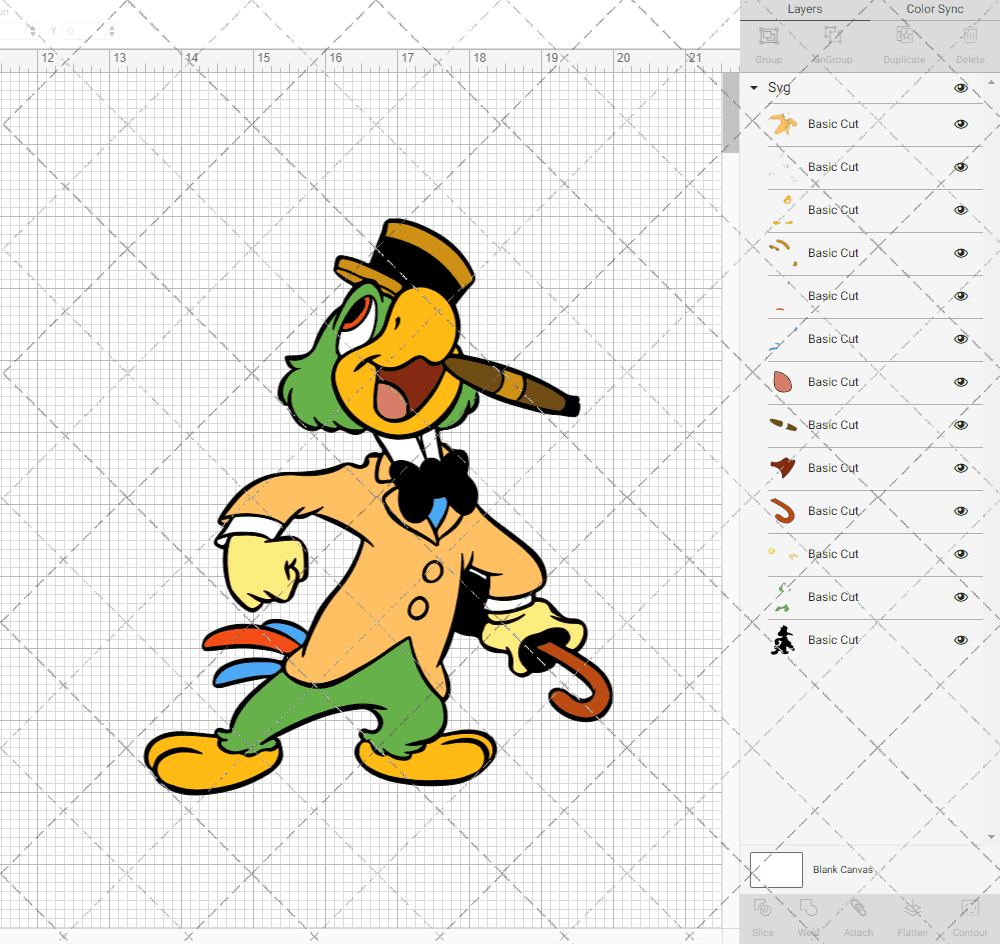Screen dimensions: 1000x944
Task: Click the Flatten tool icon
Action: tap(912, 908)
